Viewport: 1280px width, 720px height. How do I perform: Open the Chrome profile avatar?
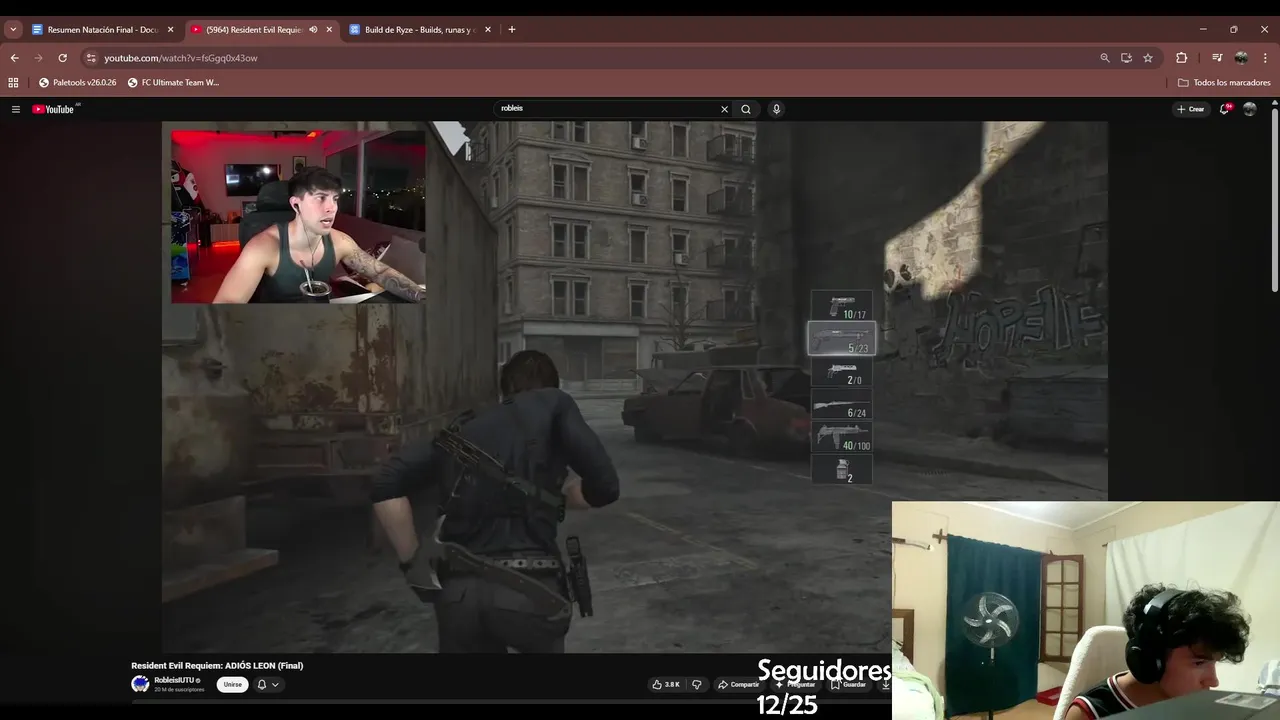click(1241, 58)
